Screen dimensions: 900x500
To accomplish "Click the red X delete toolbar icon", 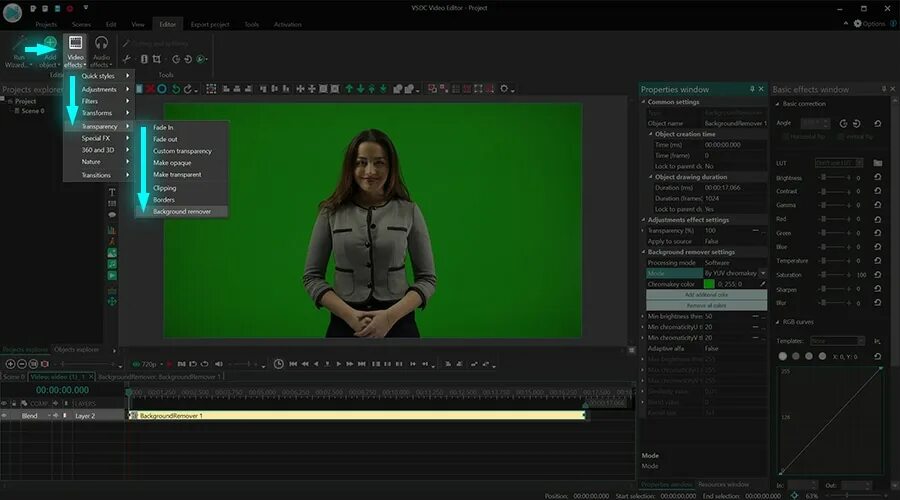I will pyautogui.click(x=150, y=89).
